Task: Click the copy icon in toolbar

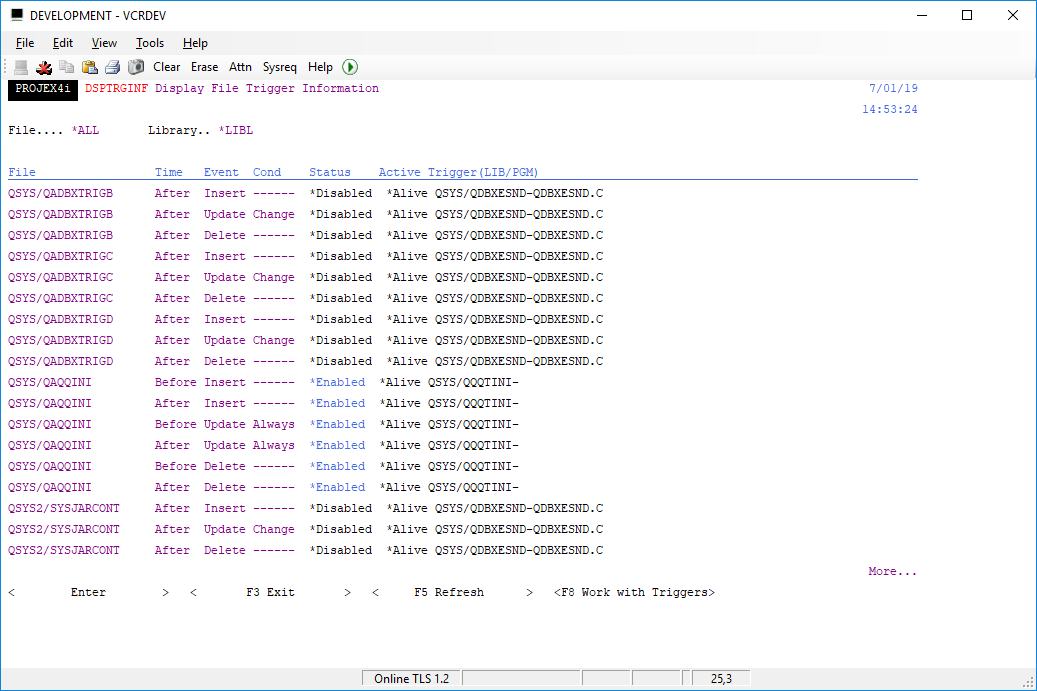Action: [66, 67]
